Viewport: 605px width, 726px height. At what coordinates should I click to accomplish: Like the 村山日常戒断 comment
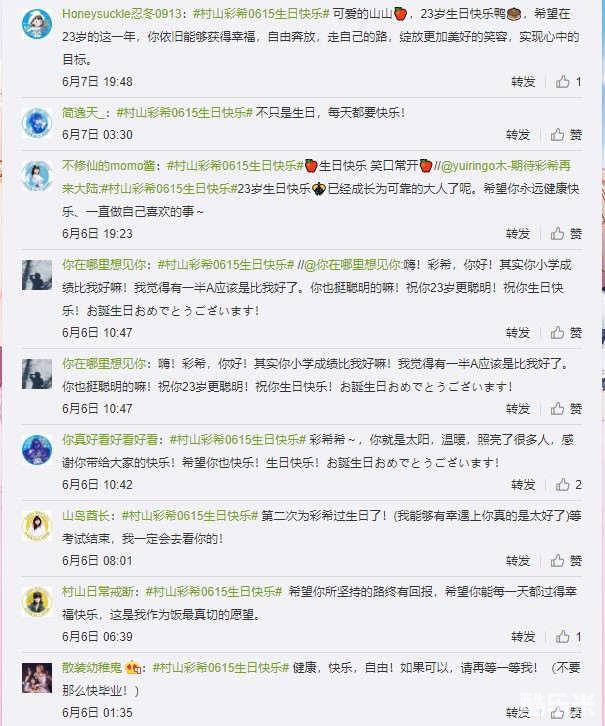tap(568, 637)
